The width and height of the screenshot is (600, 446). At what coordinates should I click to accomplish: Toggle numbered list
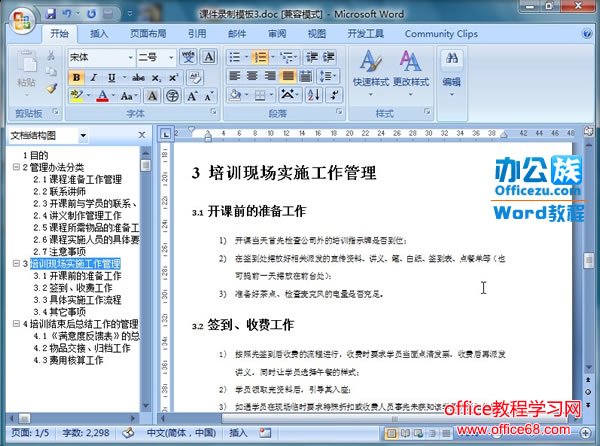click(x=261, y=57)
